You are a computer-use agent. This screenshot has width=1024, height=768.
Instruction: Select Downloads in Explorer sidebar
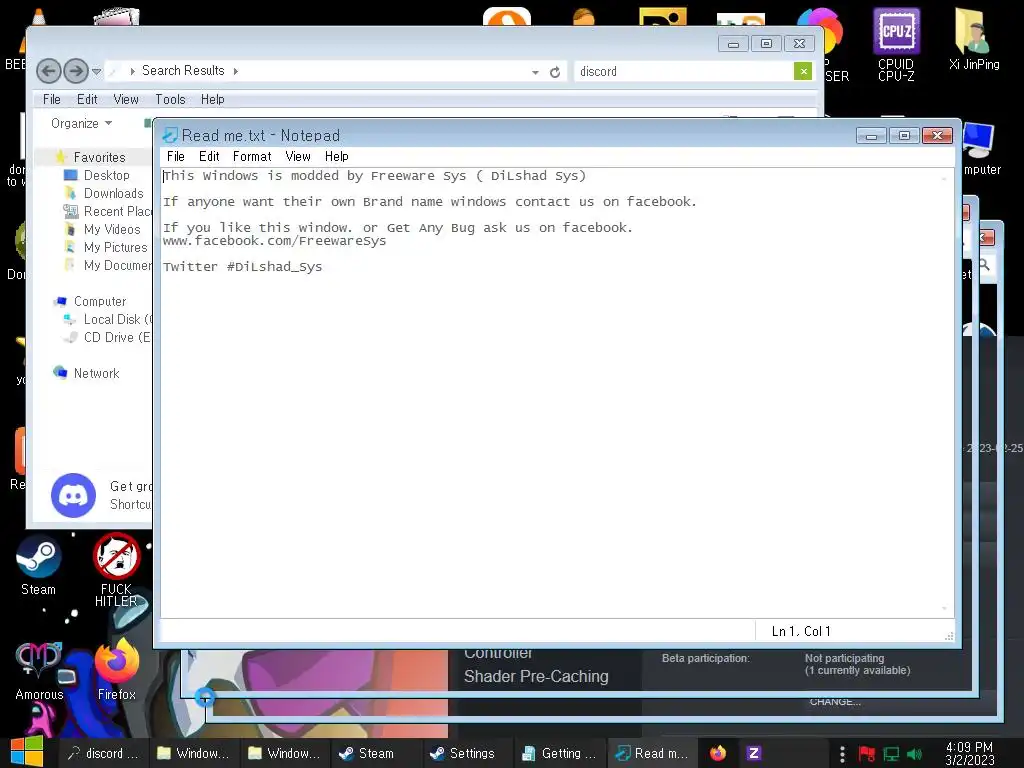coord(113,193)
